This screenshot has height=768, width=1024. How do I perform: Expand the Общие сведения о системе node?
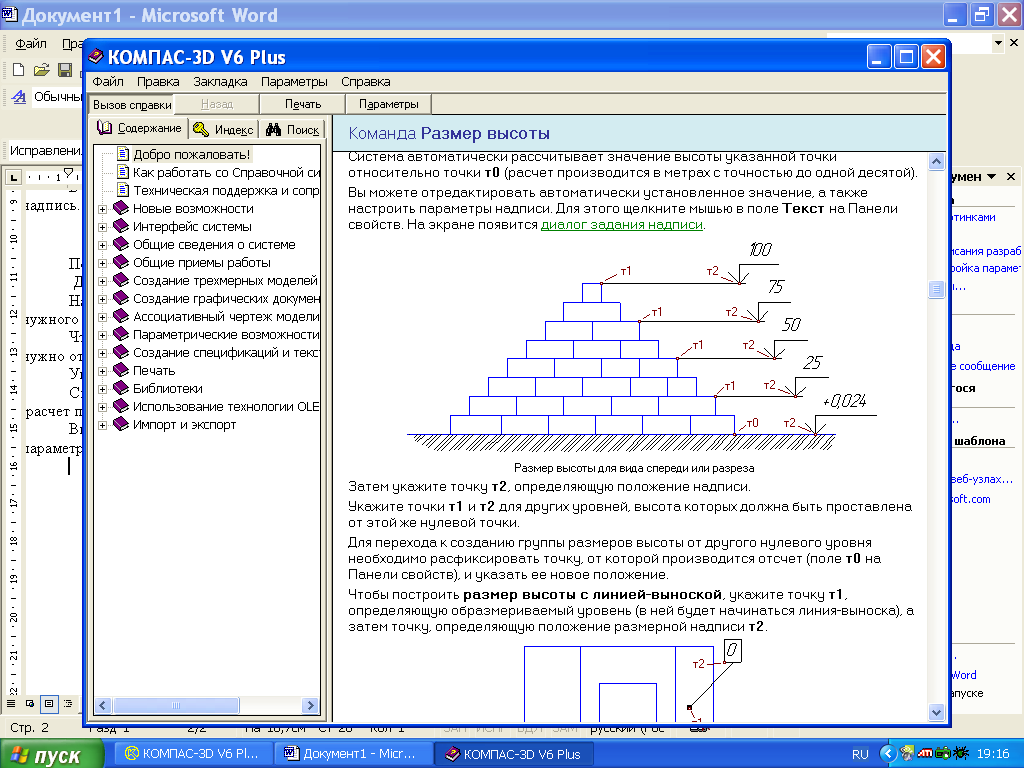point(103,245)
